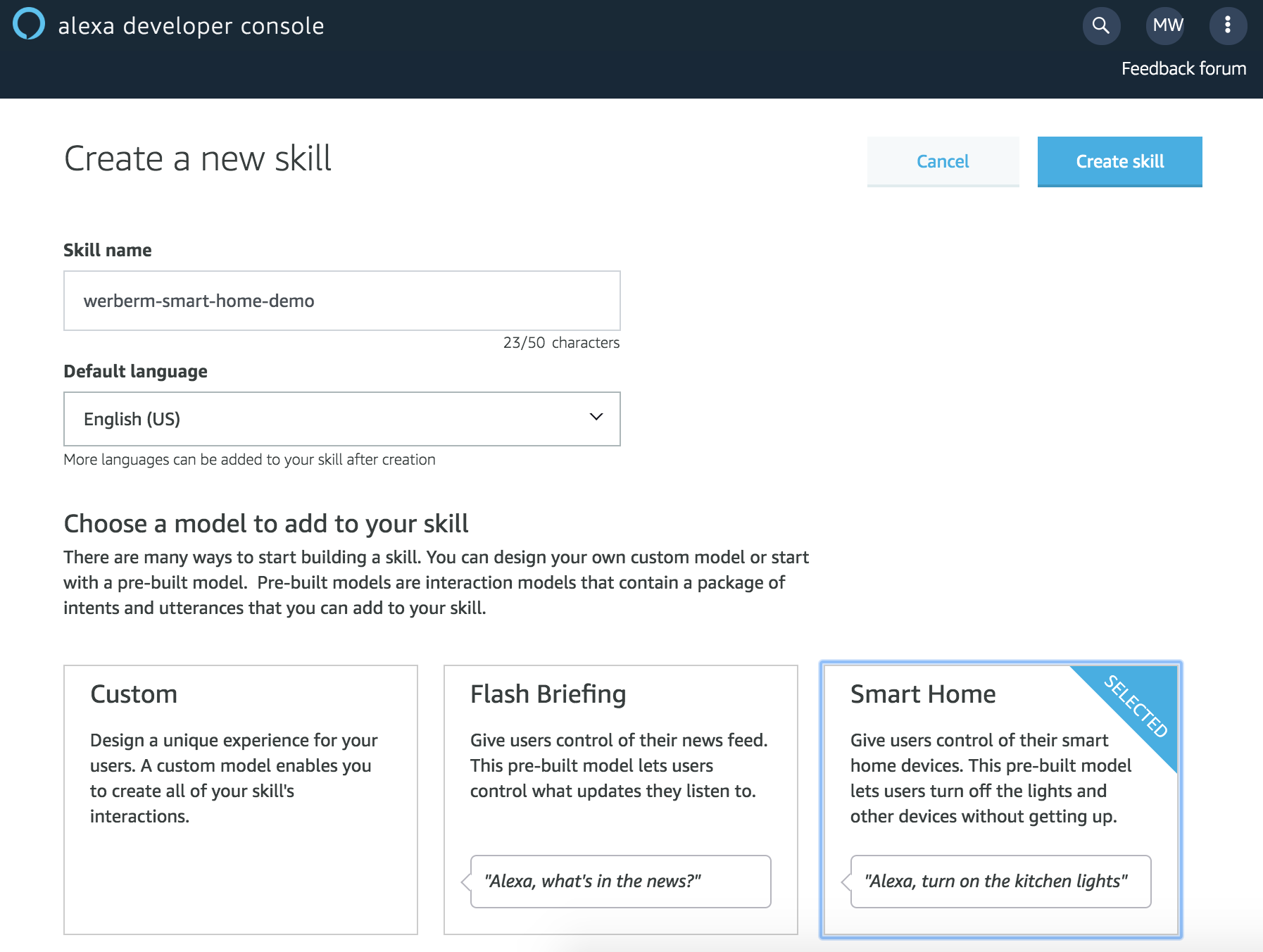Click the Default language label
This screenshot has height=952, width=1263.
point(135,371)
